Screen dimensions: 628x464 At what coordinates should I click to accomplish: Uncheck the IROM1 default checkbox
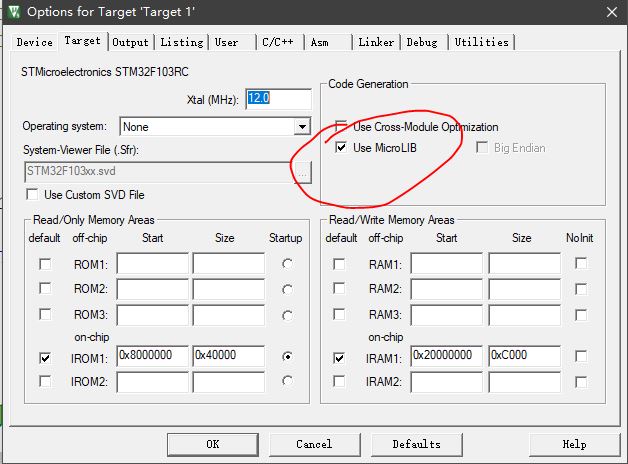[x=45, y=358]
